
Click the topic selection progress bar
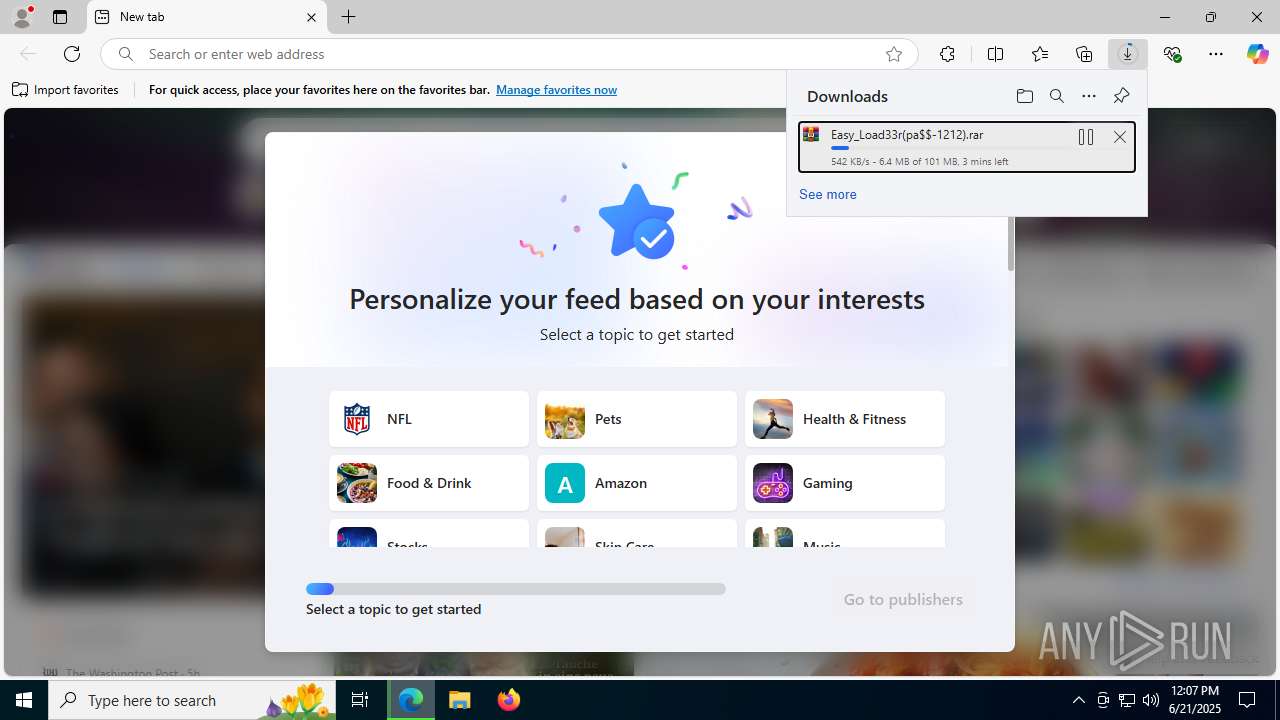516,589
